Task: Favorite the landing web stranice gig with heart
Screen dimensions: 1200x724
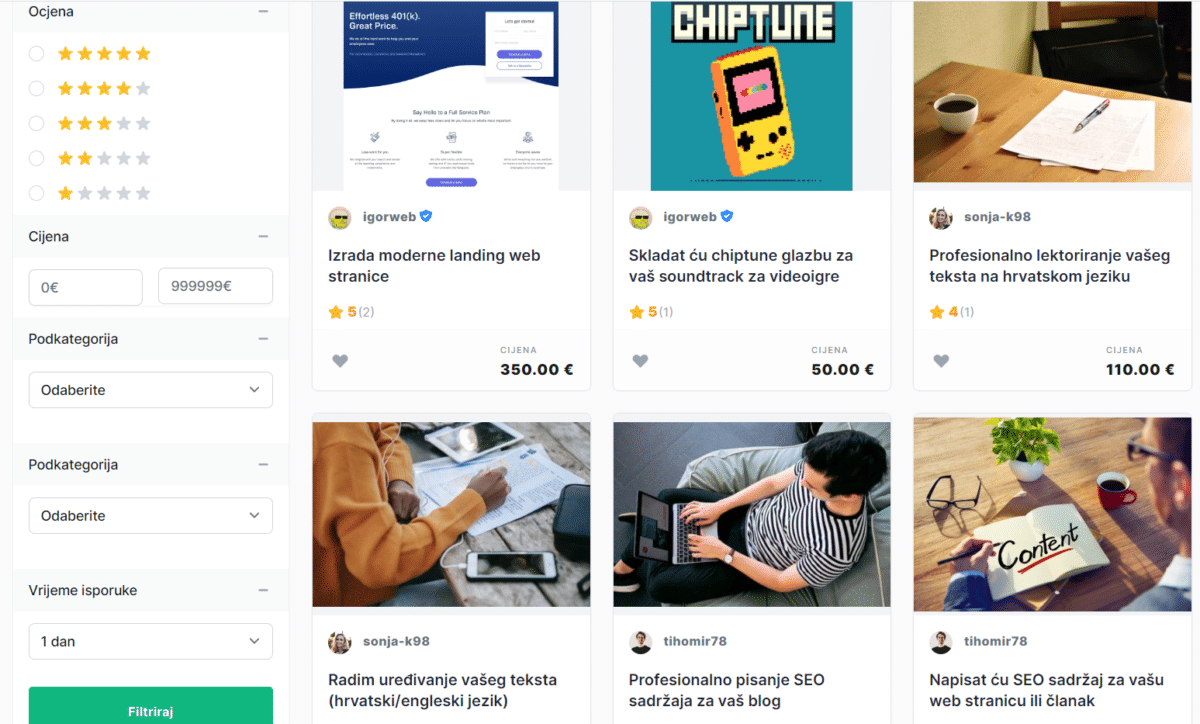Action: [x=340, y=361]
